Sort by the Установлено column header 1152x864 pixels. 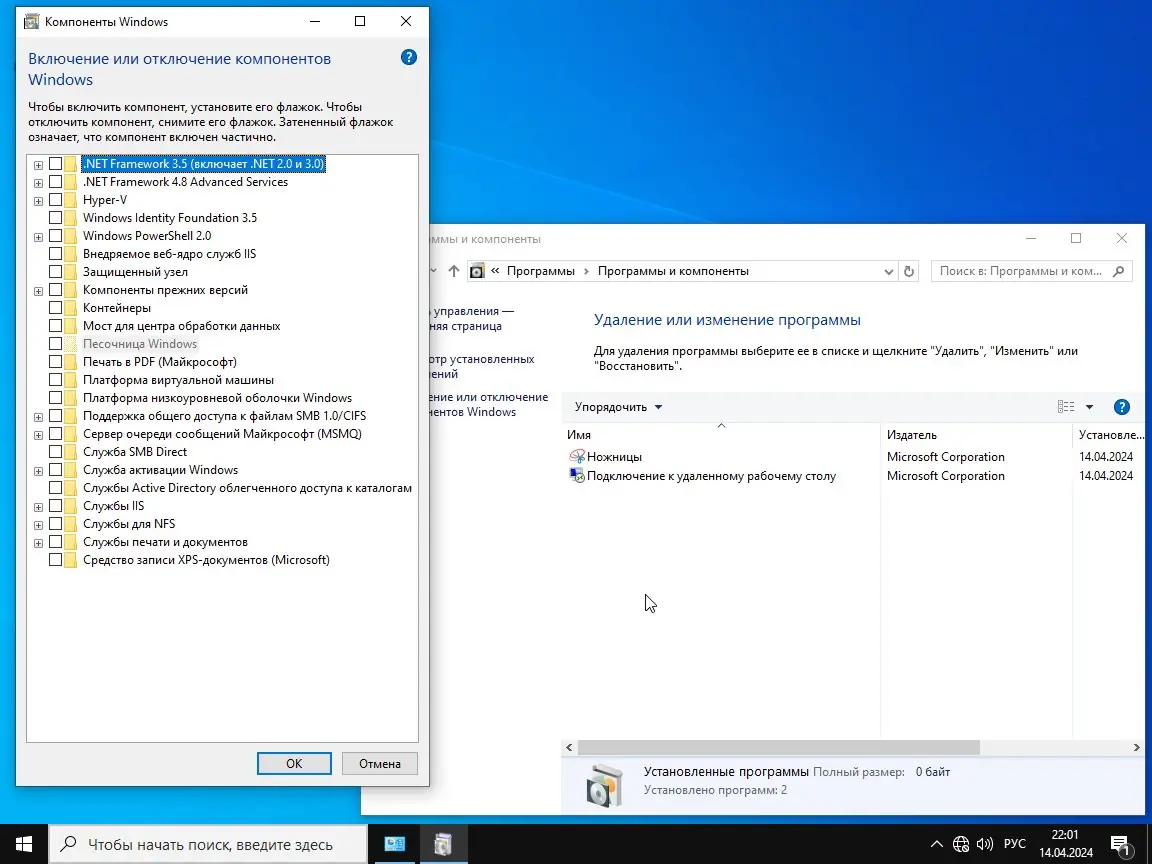[1111, 435]
